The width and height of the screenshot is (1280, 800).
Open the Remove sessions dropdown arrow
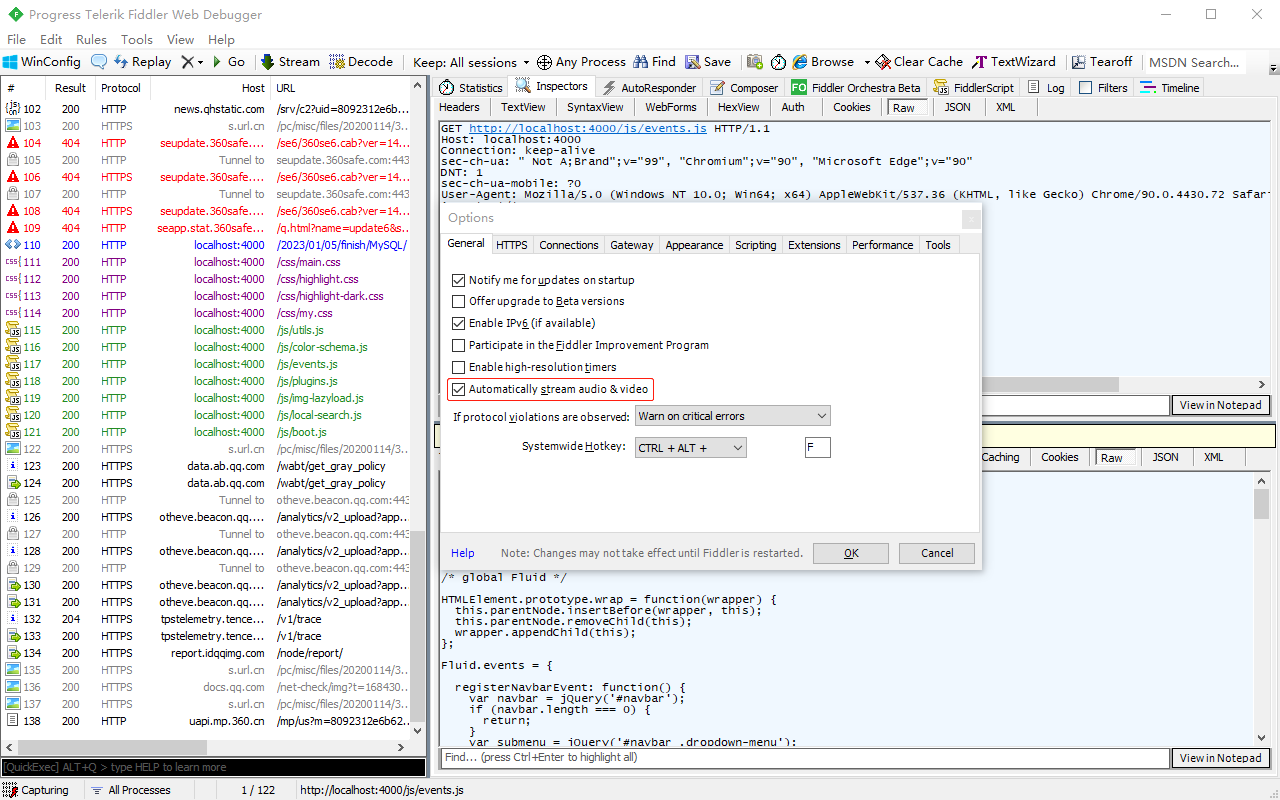click(x=201, y=62)
